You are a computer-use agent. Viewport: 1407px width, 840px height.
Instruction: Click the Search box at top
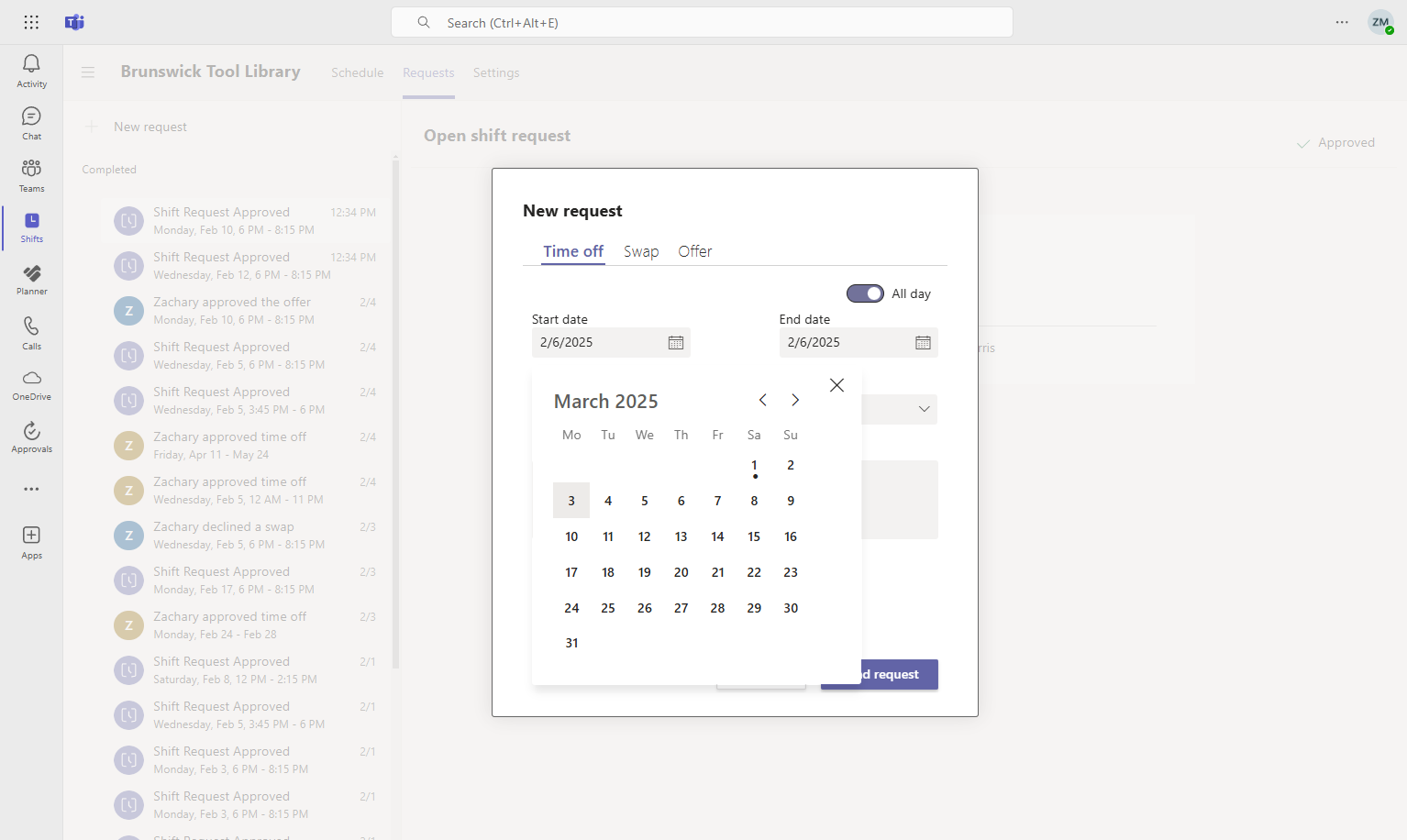point(702,22)
